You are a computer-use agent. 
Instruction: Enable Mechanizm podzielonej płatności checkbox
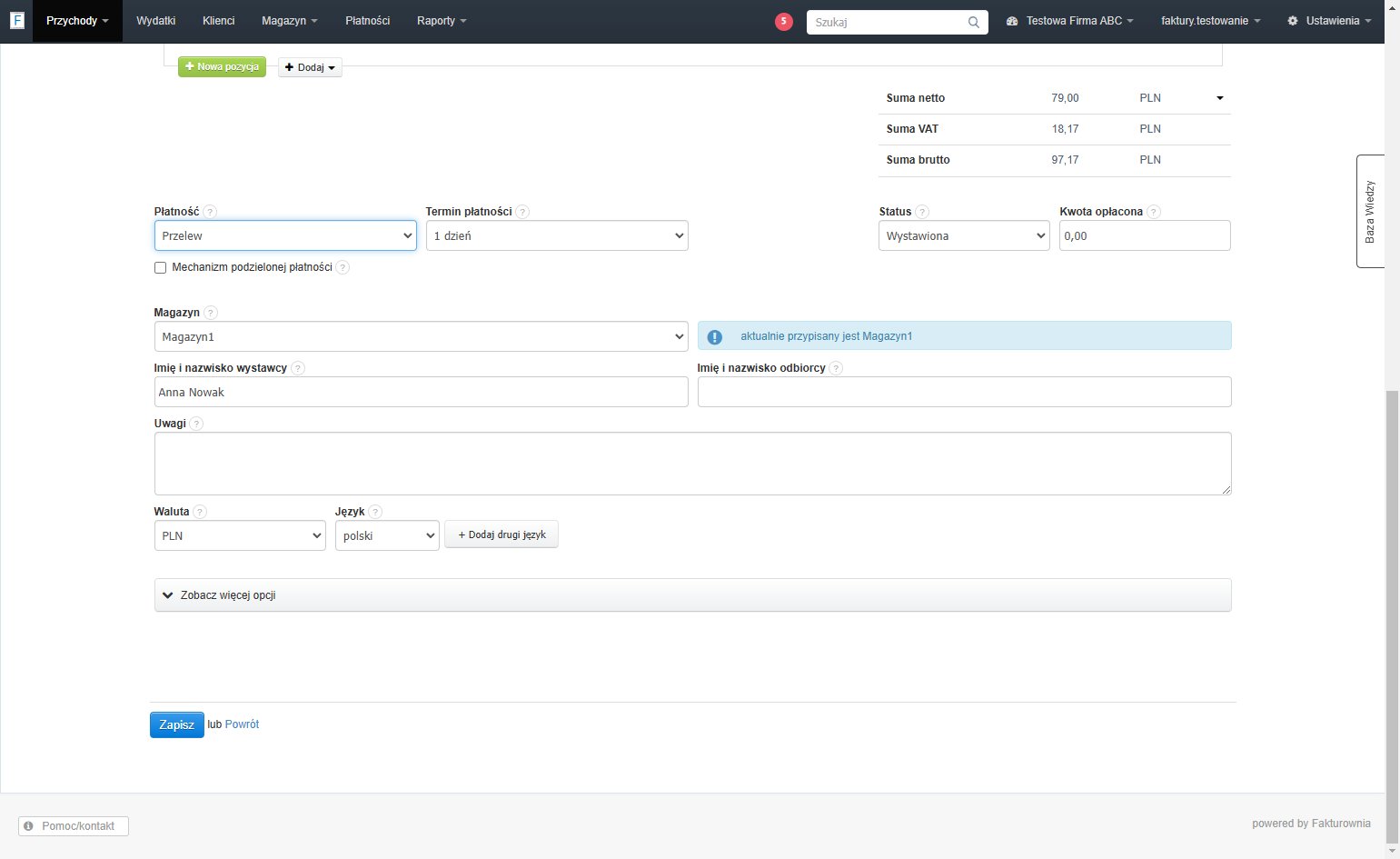(x=161, y=267)
